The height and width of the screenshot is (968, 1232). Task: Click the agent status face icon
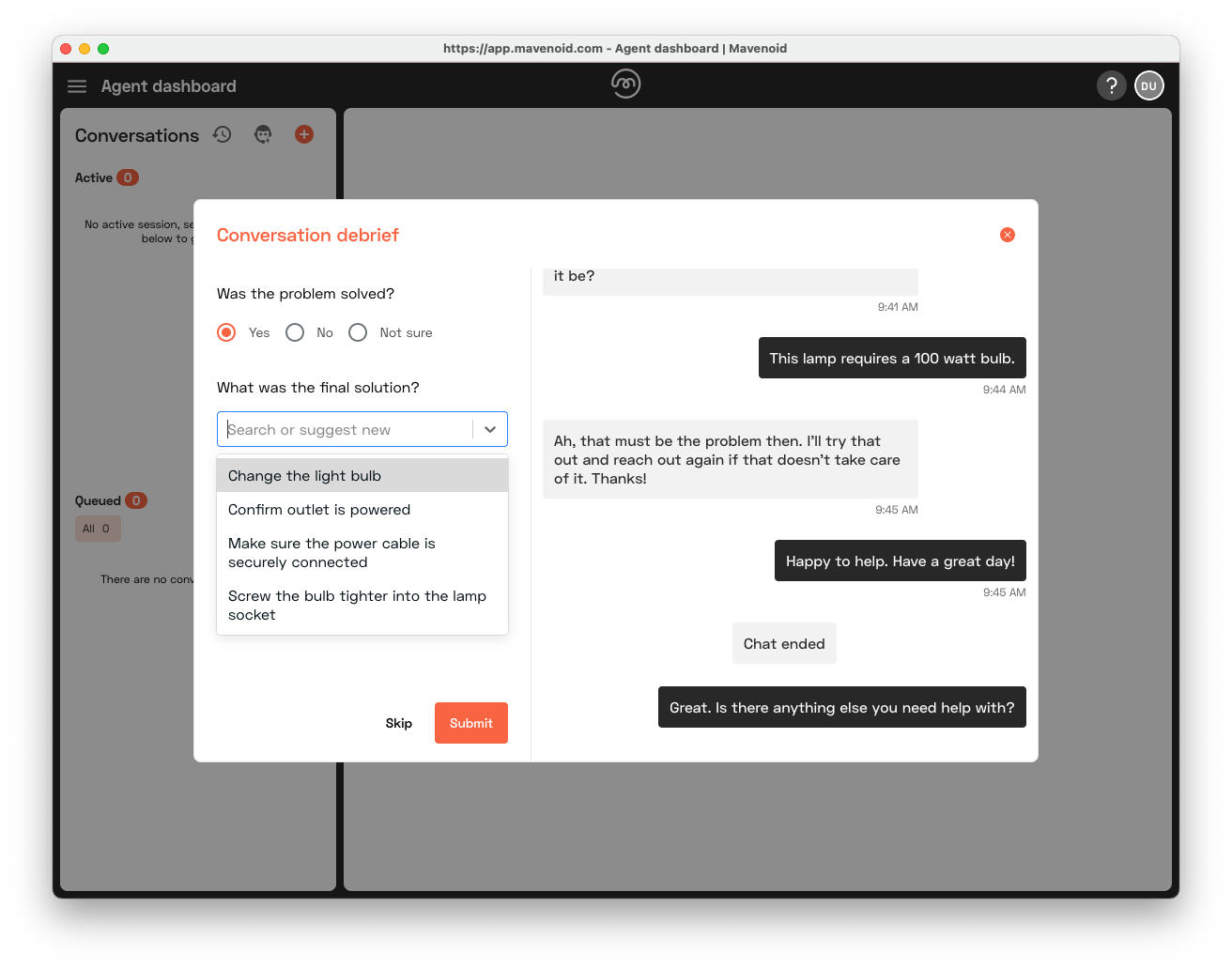(263, 135)
